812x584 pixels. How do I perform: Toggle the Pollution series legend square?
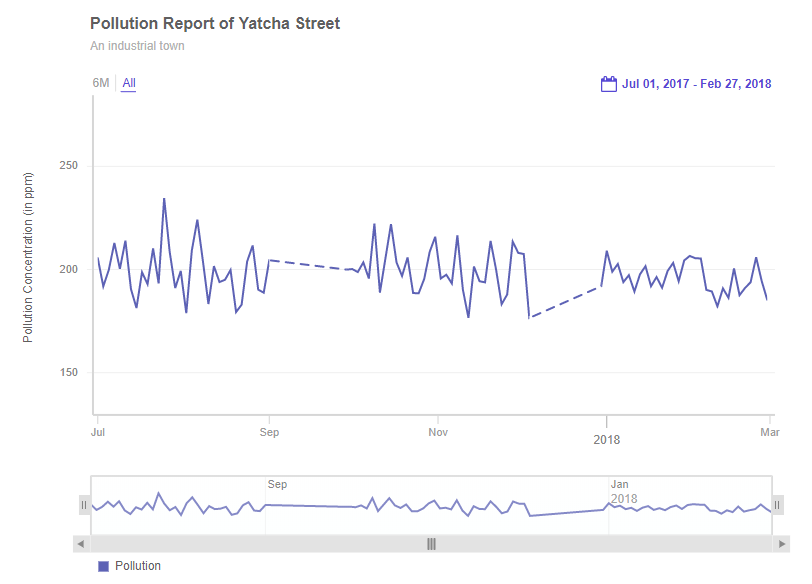[103, 566]
